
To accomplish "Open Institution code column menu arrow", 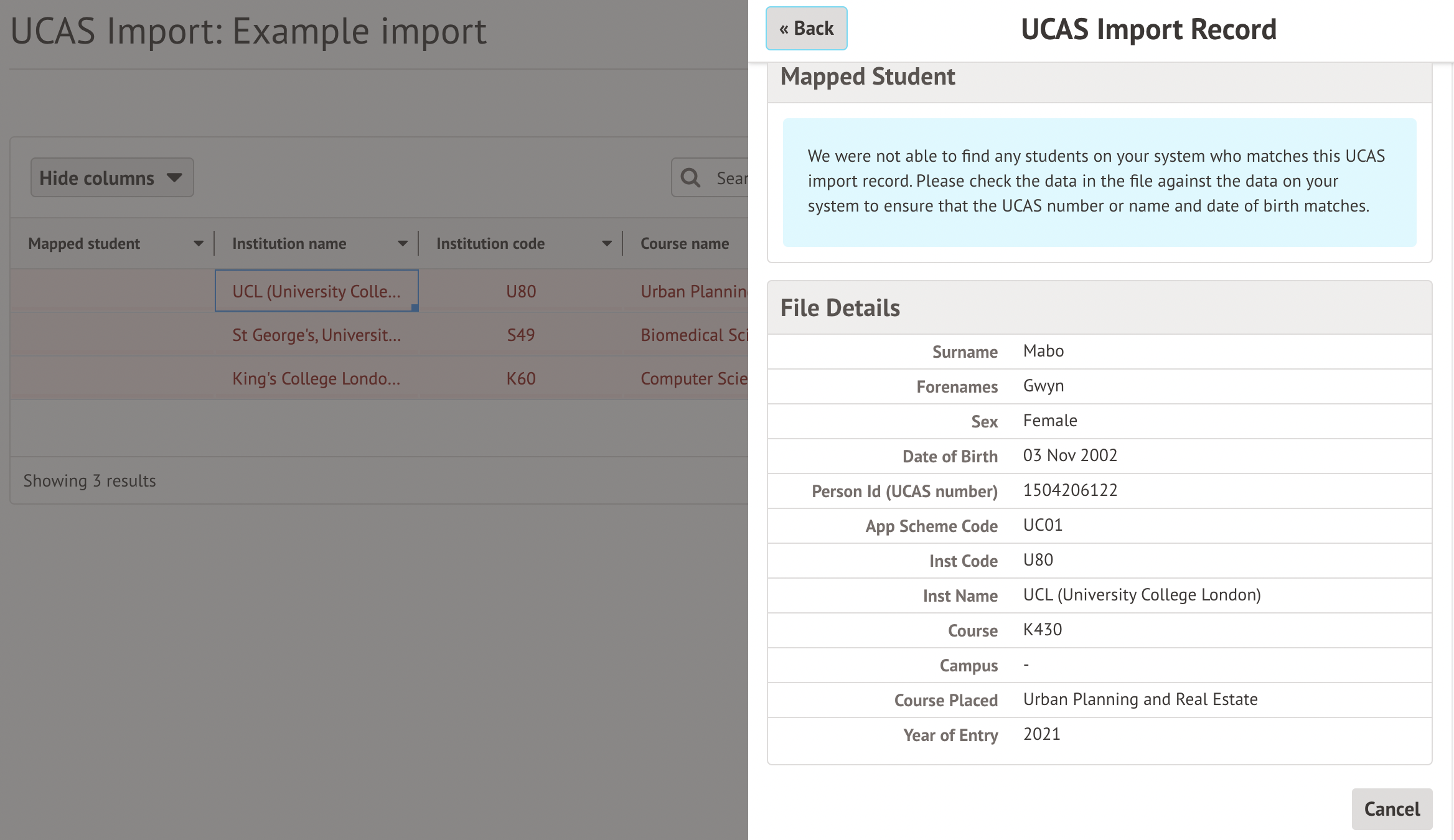I will pos(607,244).
